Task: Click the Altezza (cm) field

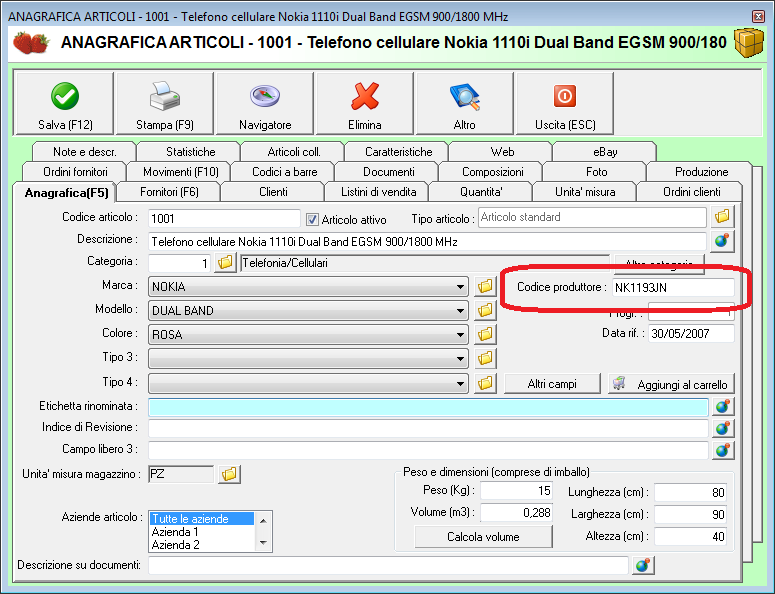Action: click(x=690, y=536)
